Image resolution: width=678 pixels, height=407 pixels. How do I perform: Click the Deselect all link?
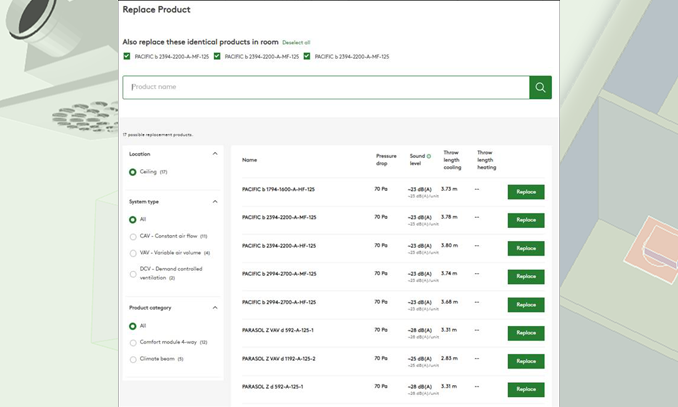(x=296, y=43)
